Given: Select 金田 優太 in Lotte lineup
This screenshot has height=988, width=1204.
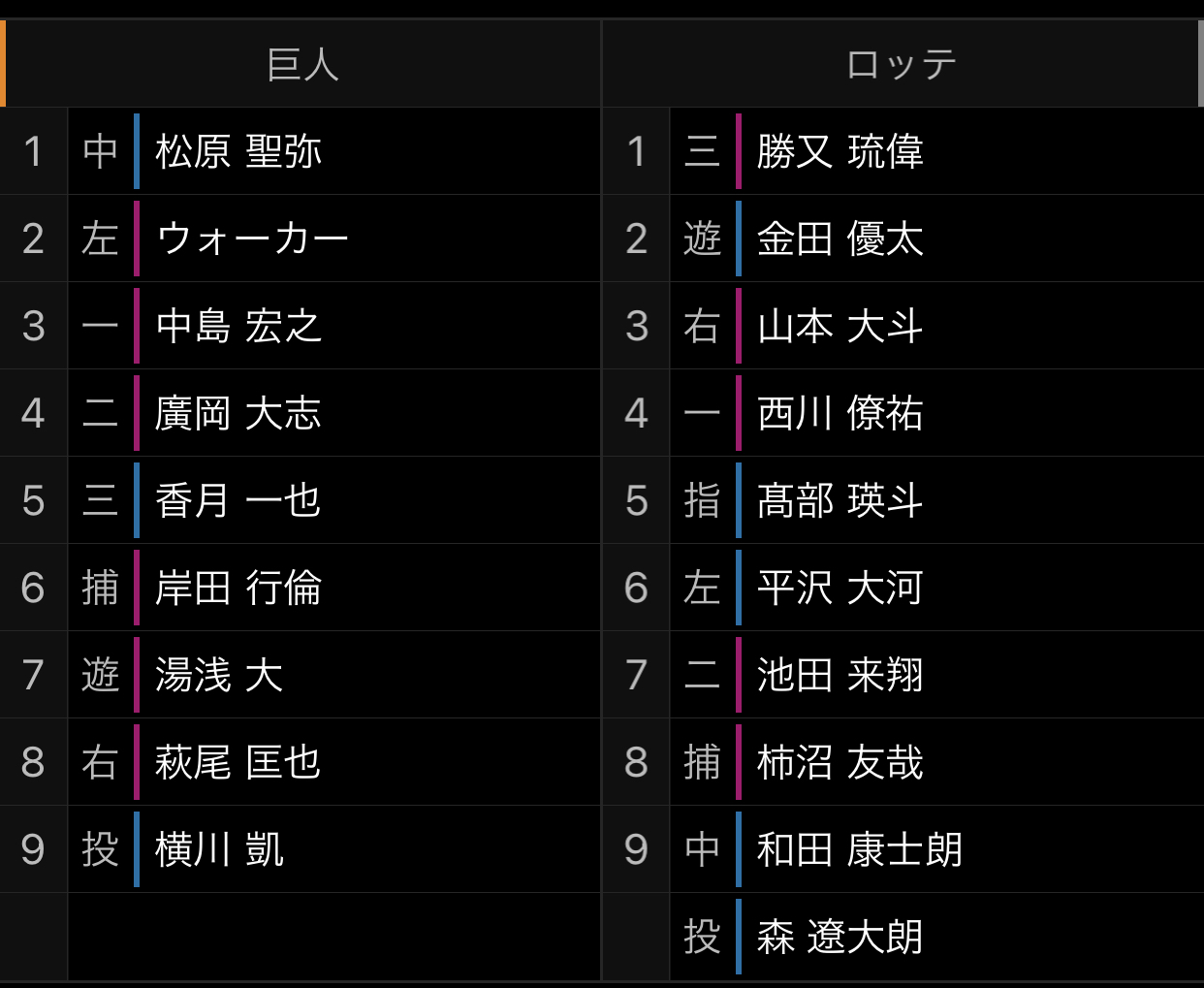Looking at the screenshot, I should [840, 239].
